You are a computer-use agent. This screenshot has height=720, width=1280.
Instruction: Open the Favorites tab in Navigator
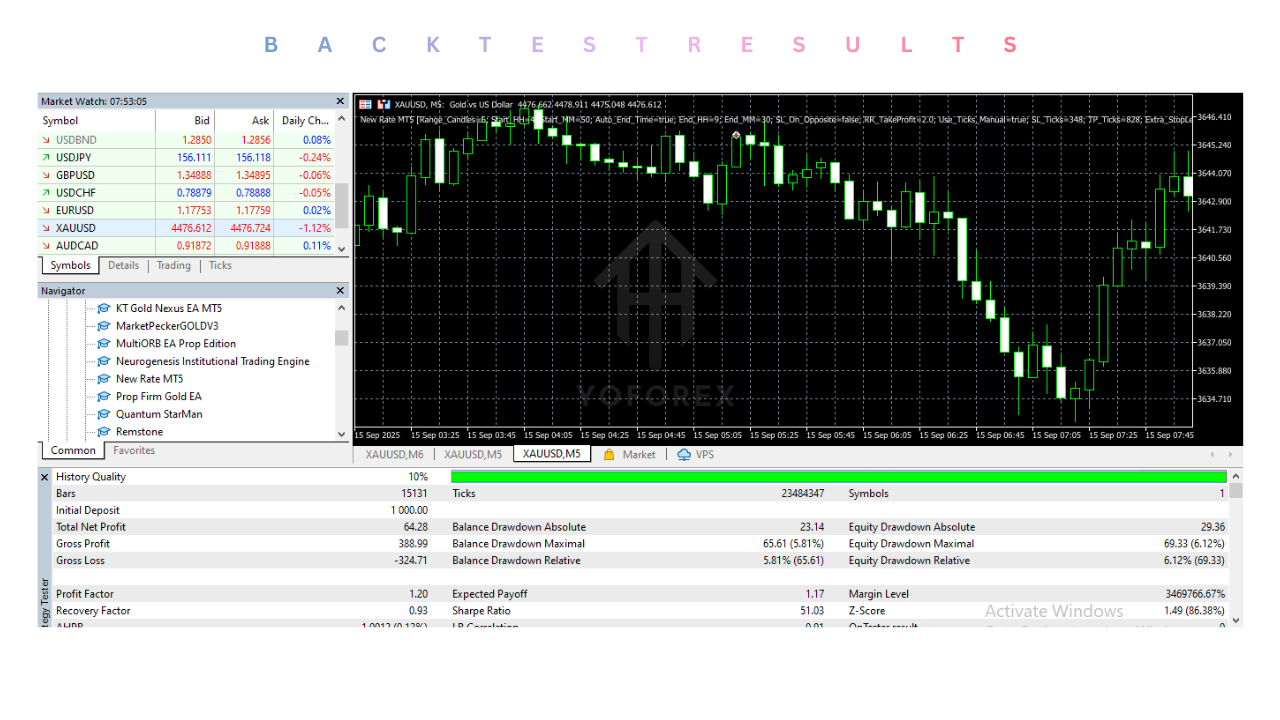pyautogui.click(x=133, y=450)
